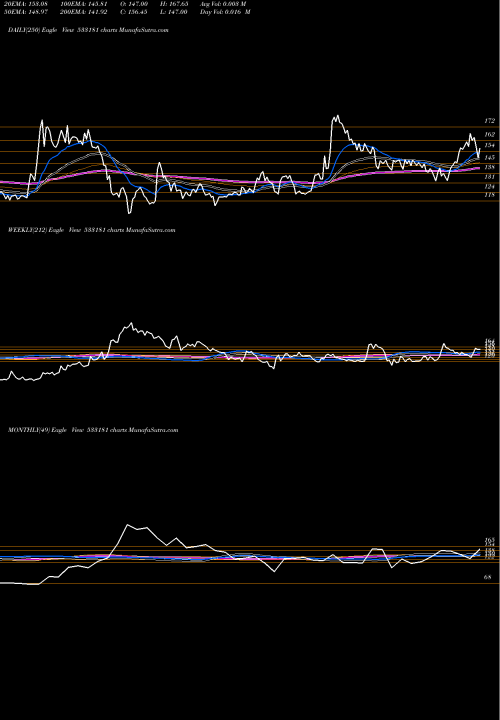Click the WEEKLY(212) chart title
This screenshot has height=720, width=500.
pos(91,230)
